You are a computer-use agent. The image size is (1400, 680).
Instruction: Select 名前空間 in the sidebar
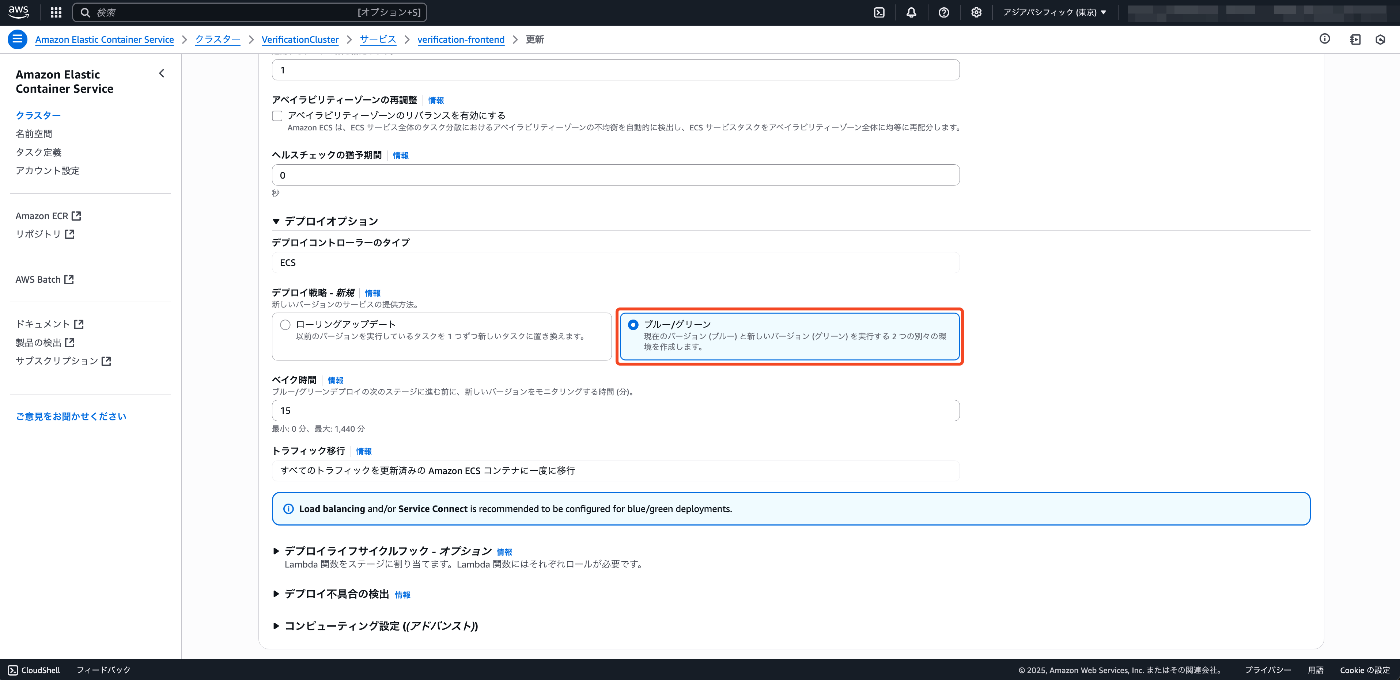click(x=34, y=134)
